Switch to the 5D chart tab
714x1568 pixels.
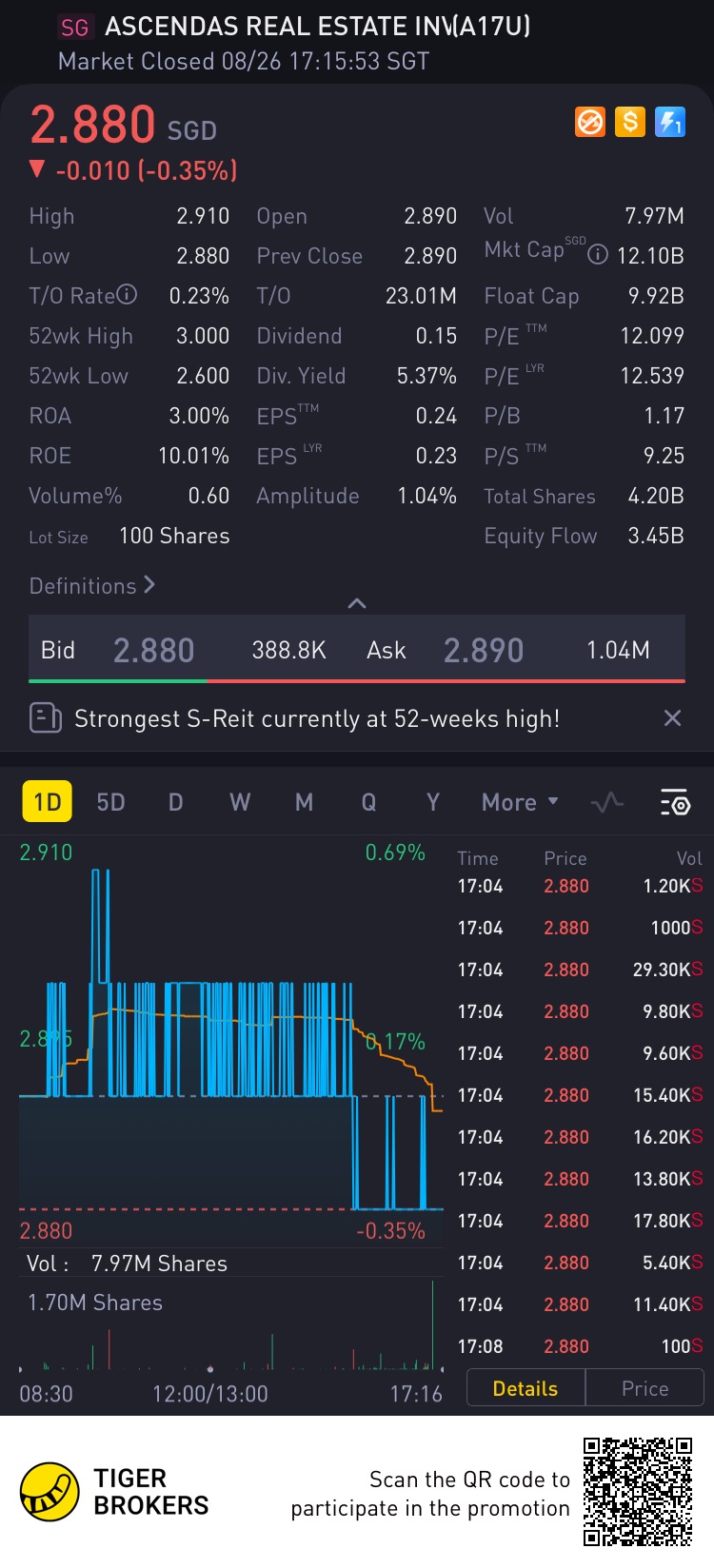point(110,802)
